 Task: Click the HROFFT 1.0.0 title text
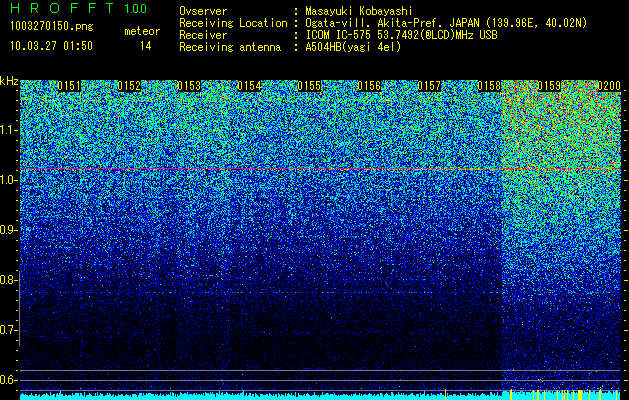coord(79,8)
